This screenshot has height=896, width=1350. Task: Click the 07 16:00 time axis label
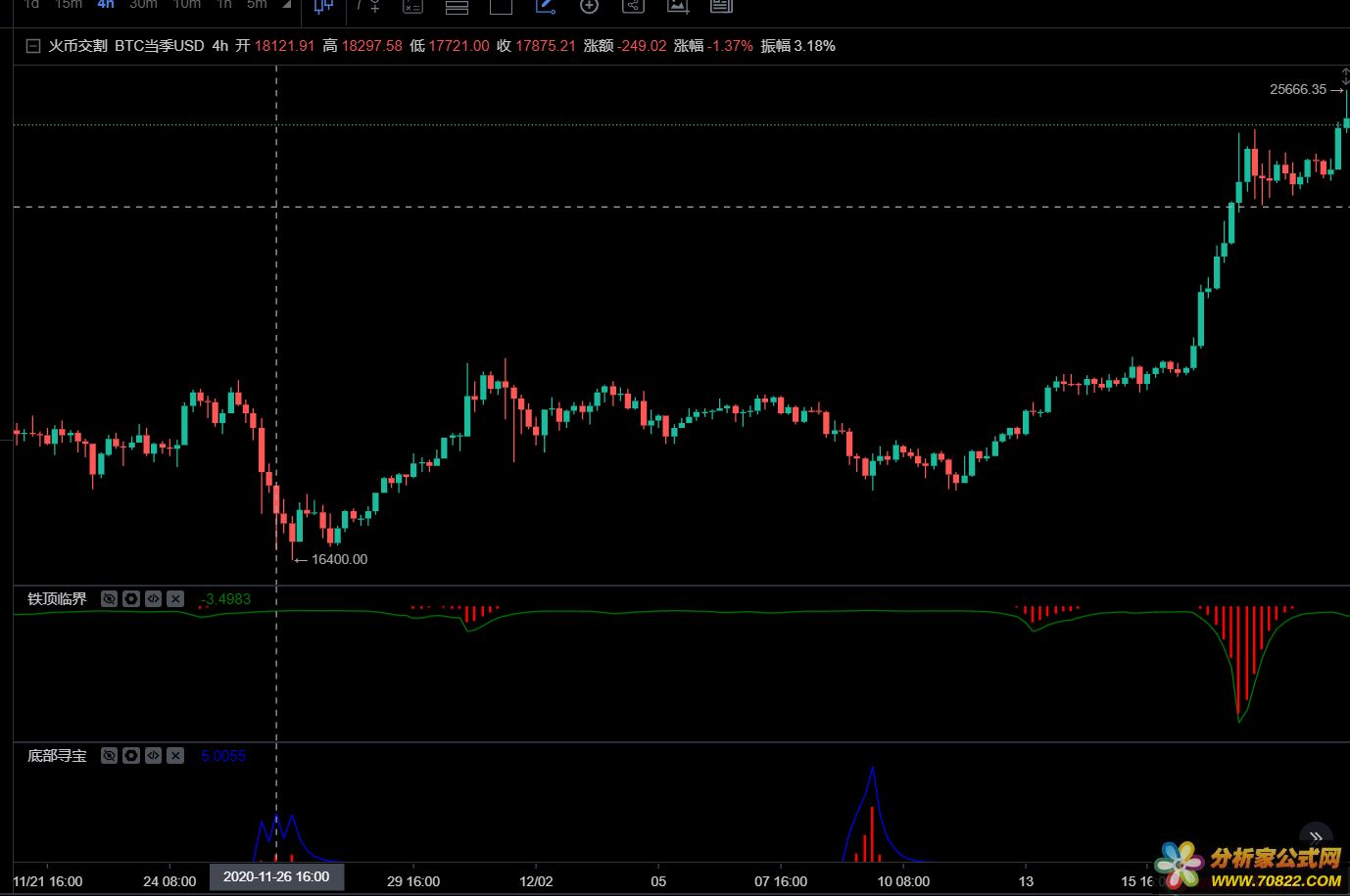click(781, 881)
